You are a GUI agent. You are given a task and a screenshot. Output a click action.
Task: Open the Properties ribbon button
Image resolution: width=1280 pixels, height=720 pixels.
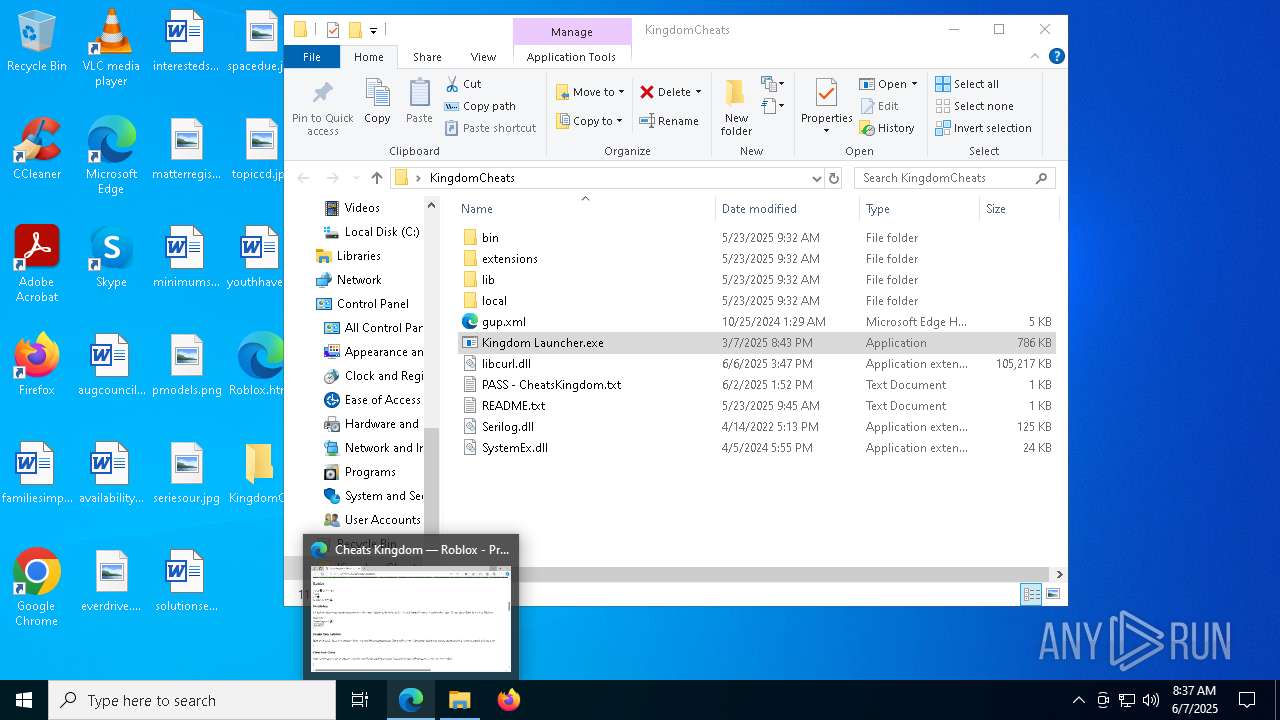pos(826,107)
